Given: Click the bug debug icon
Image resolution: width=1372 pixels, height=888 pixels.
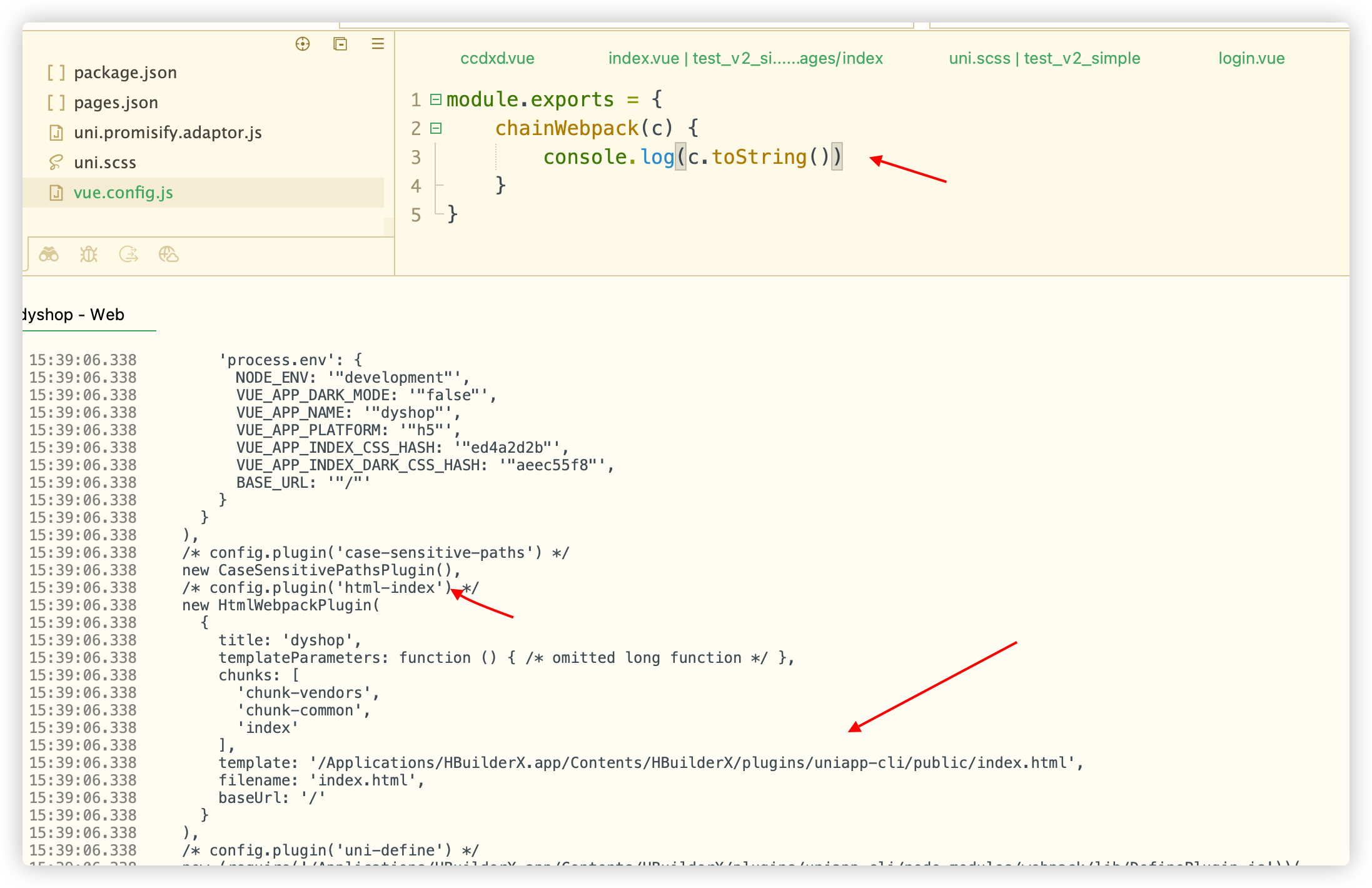Looking at the screenshot, I should [89, 255].
